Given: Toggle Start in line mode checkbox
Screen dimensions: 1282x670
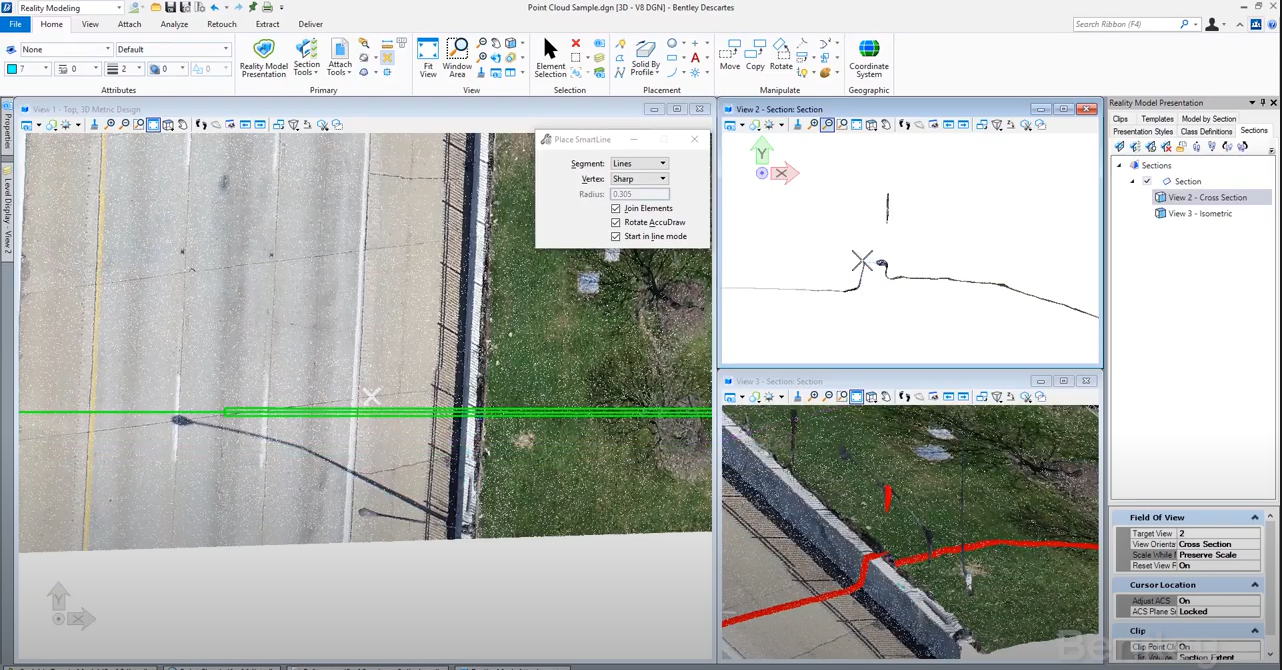Looking at the screenshot, I should [616, 236].
